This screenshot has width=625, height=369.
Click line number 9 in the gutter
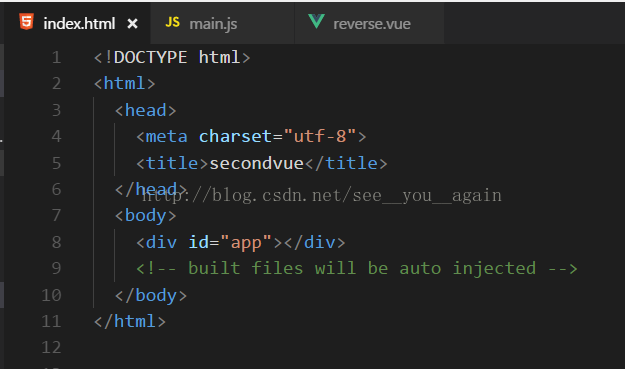click(x=56, y=268)
